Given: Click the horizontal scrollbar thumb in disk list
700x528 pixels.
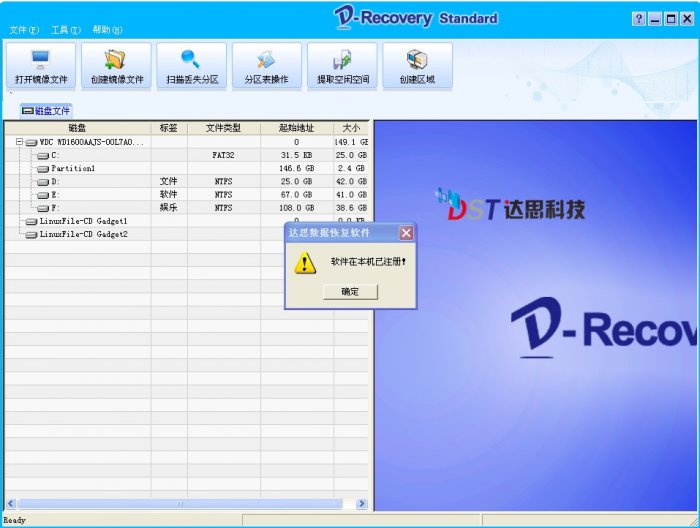Looking at the screenshot, I should pyautogui.click(x=180, y=504).
